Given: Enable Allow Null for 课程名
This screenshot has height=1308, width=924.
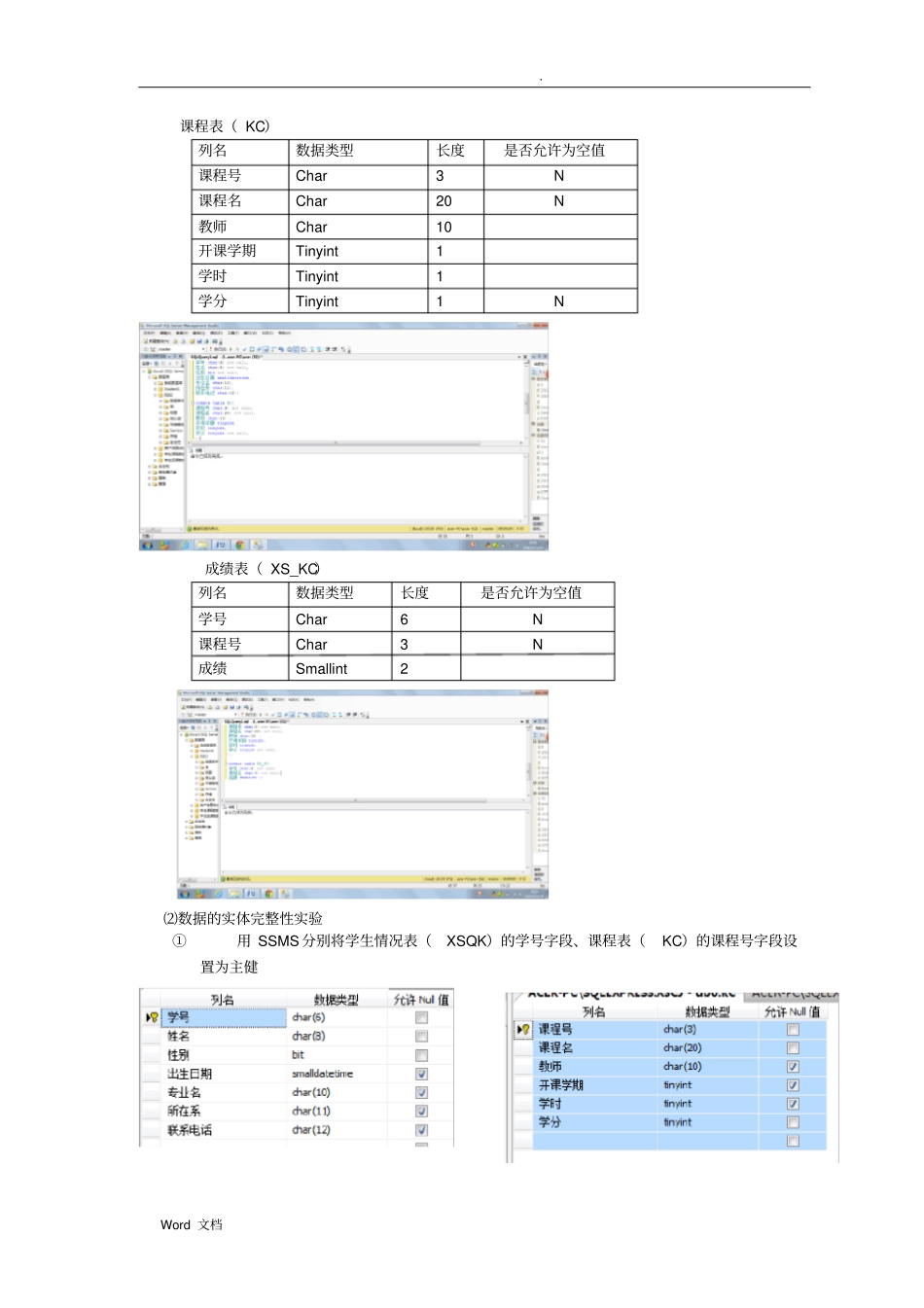Looking at the screenshot, I should tap(793, 1047).
